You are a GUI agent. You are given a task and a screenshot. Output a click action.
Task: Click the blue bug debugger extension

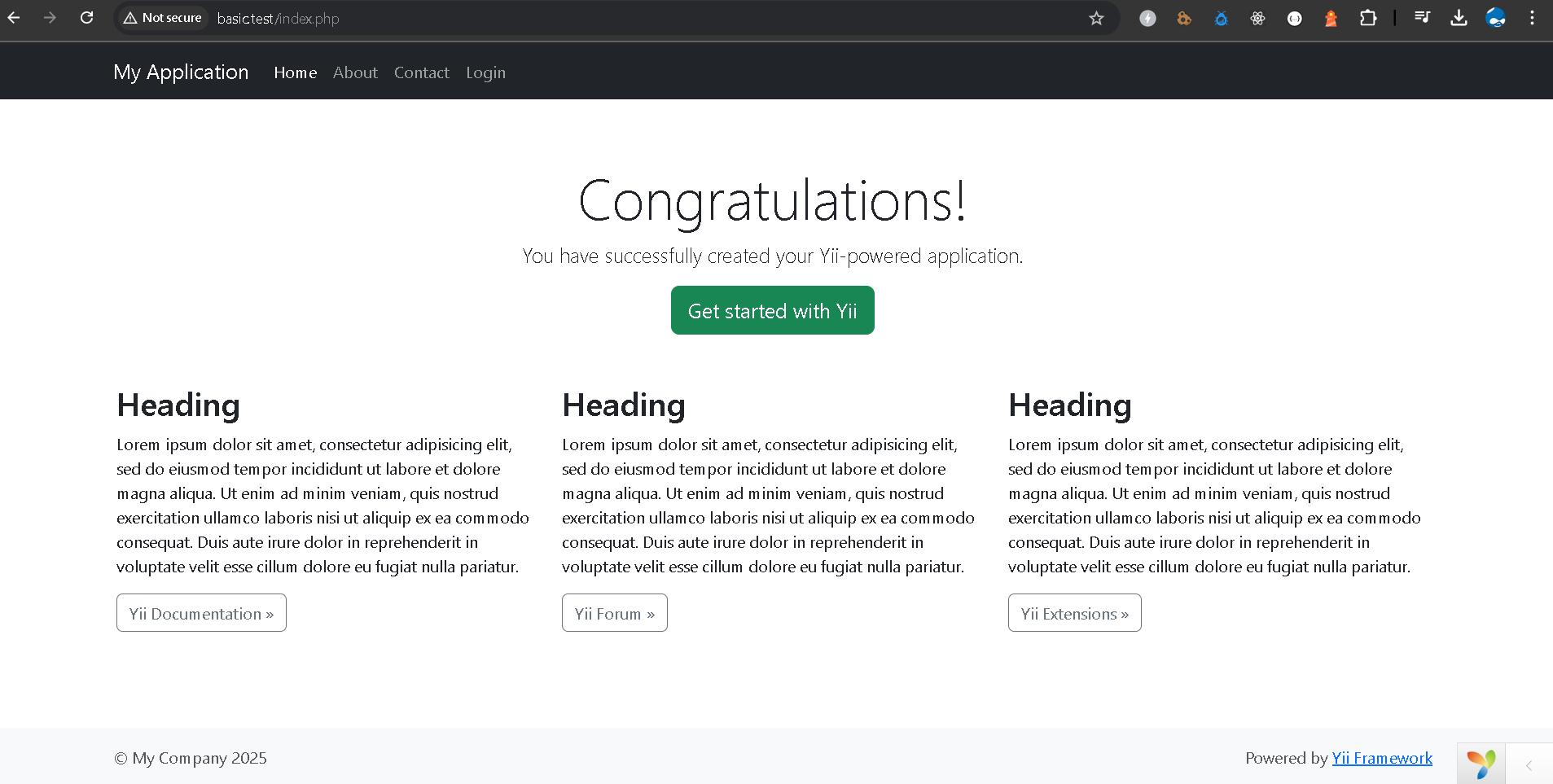[1221, 18]
